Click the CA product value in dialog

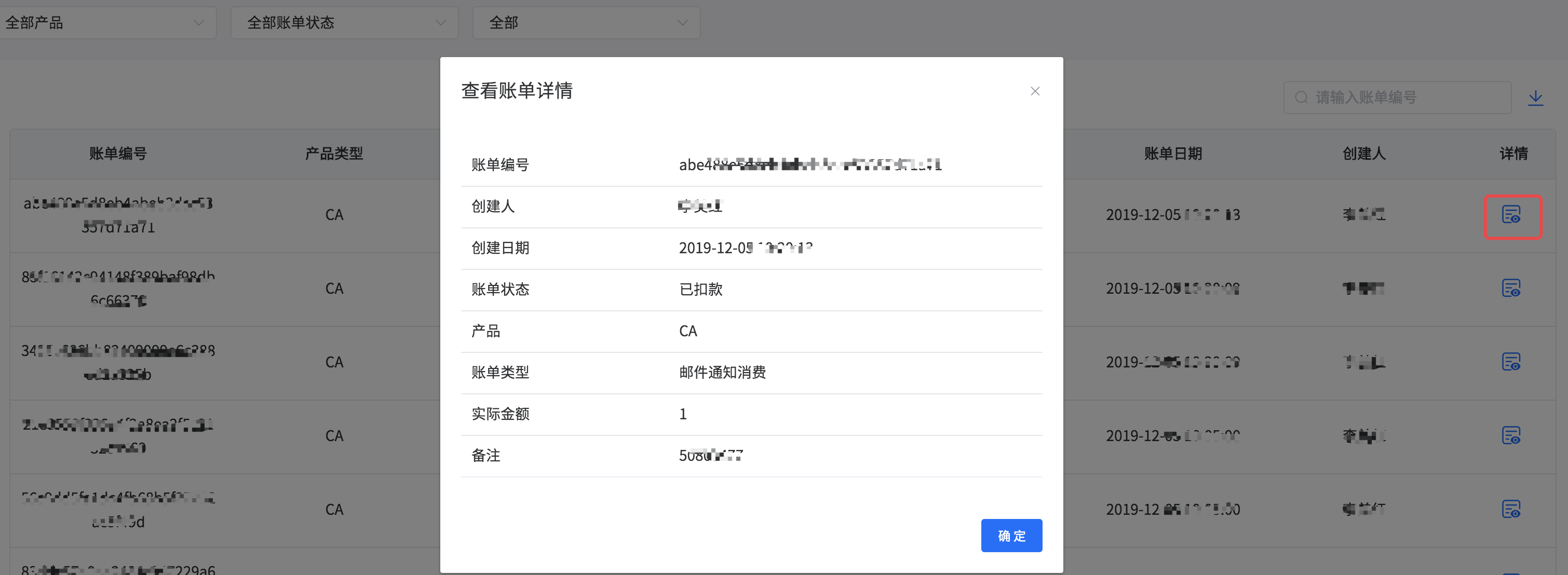688,331
